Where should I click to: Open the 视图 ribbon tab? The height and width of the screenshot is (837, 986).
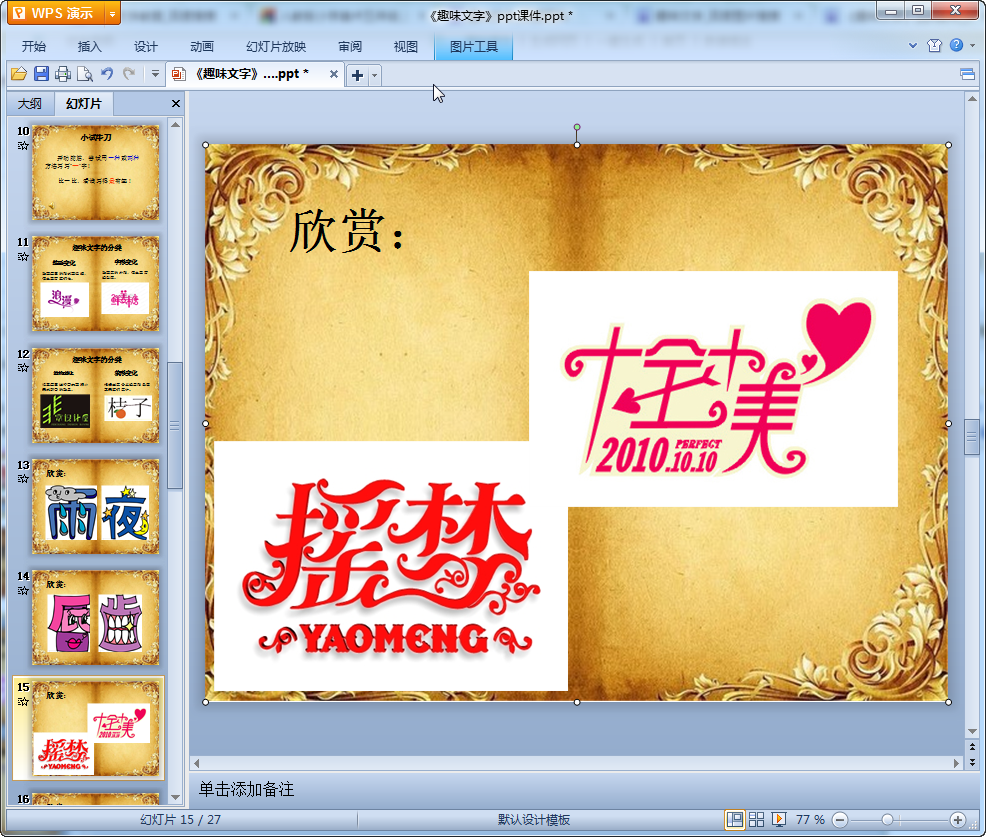(x=406, y=47)
